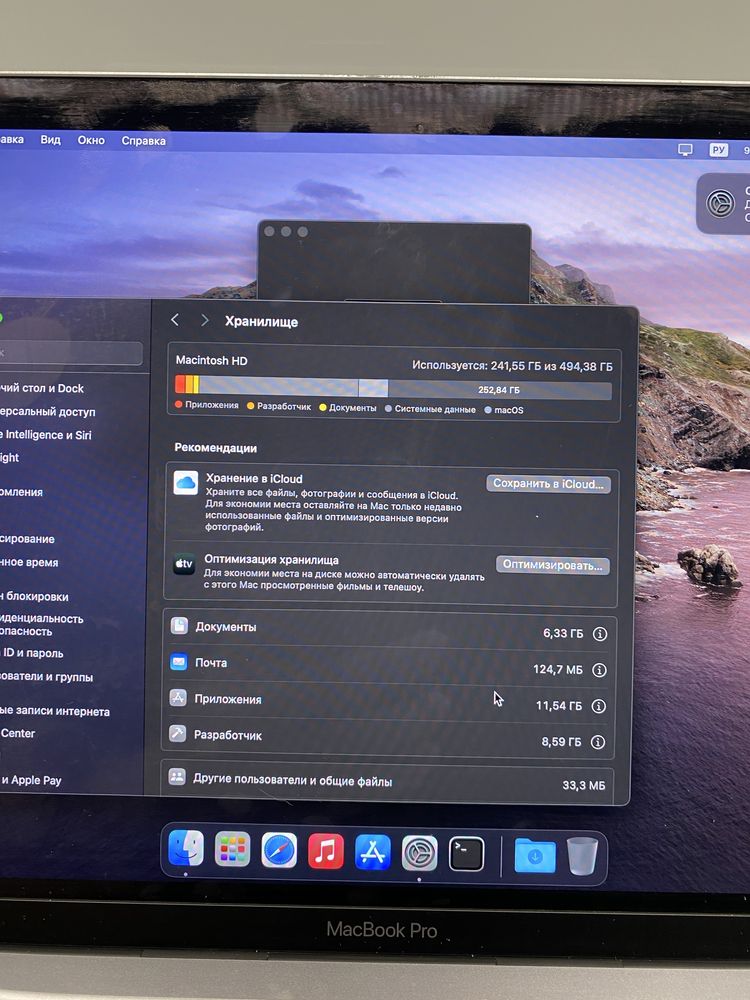Viewport: 750px width, 1000px height.
Task: Open the Вид menu
Action: point(50,140)
